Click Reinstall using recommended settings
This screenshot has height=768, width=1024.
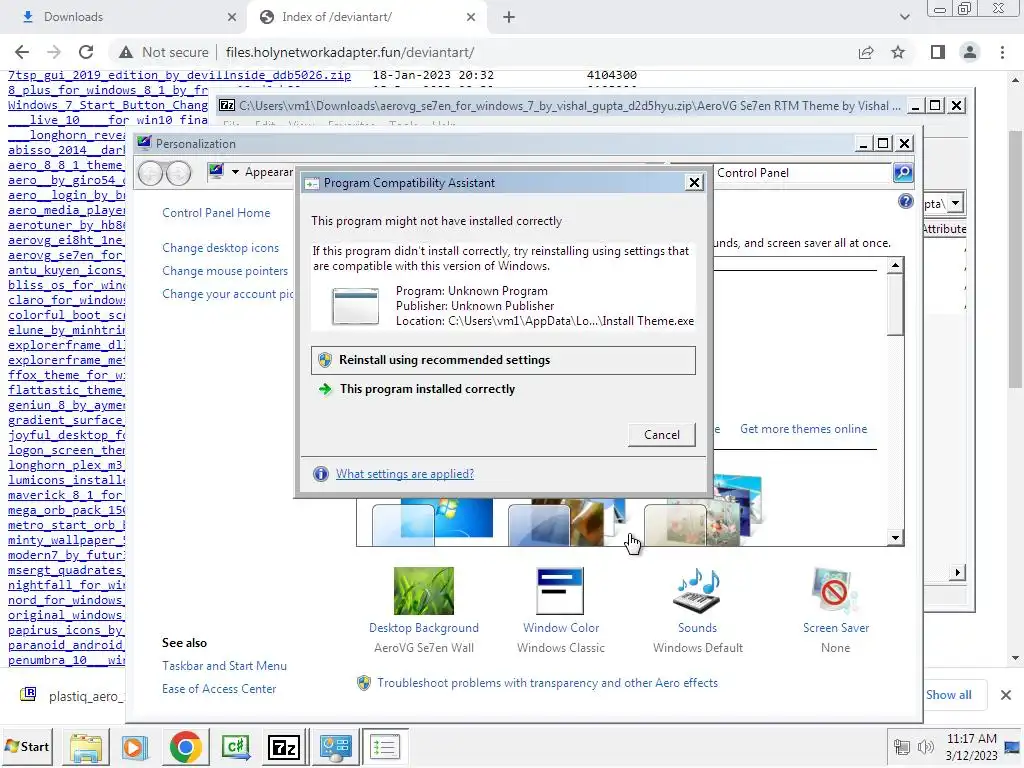click(x=503, y=360)
